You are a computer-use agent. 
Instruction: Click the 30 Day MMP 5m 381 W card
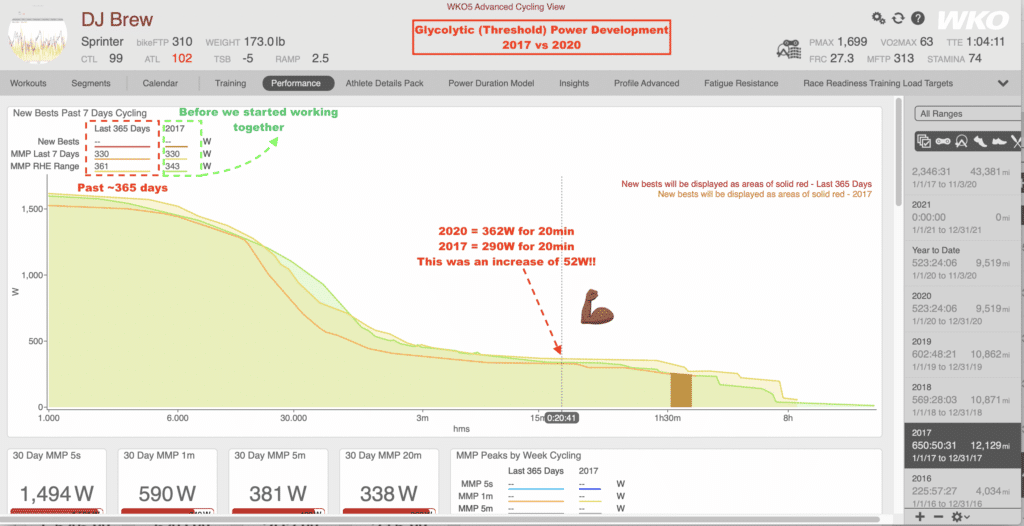tap(279, 482)
